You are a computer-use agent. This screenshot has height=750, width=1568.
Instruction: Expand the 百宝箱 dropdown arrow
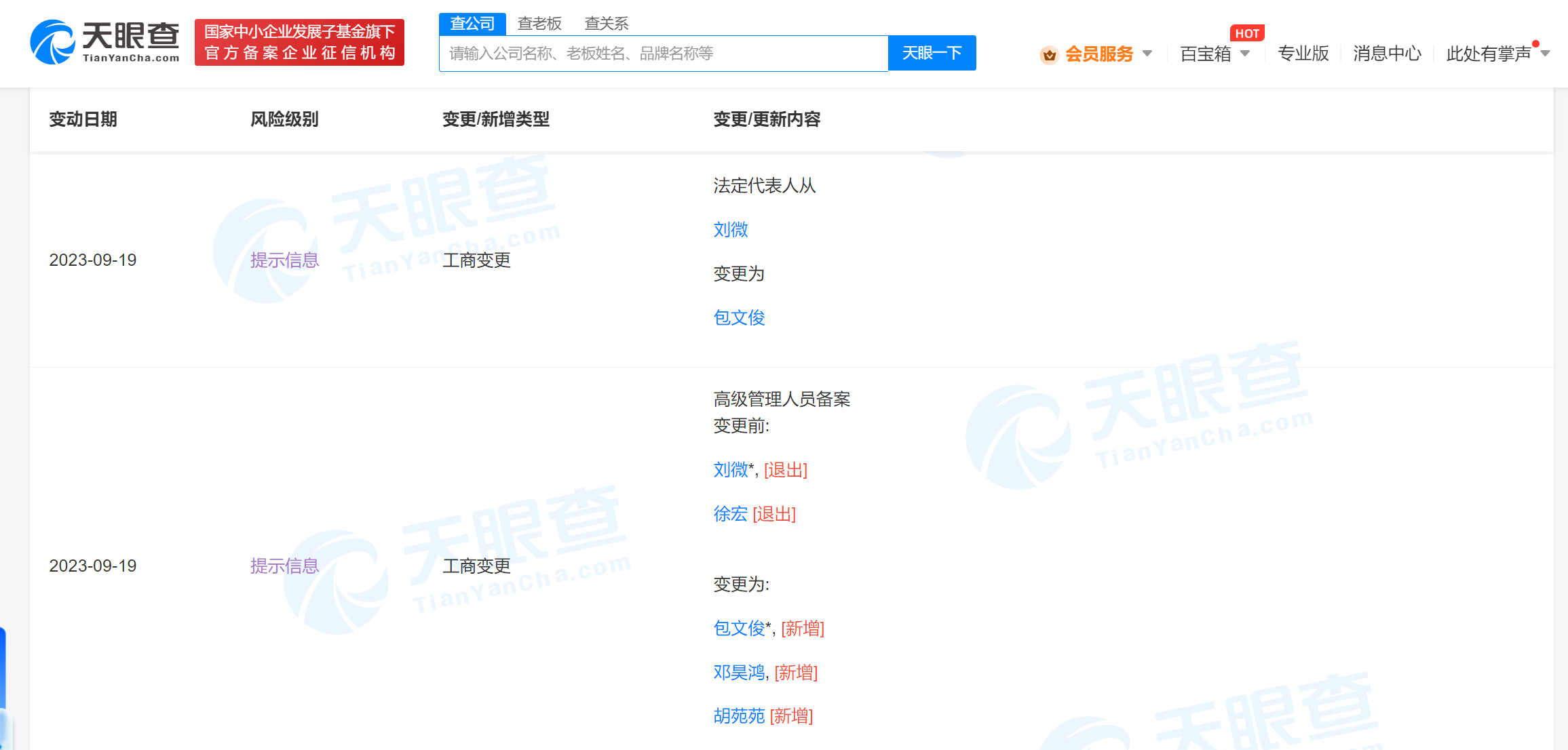click(1245, 54)
